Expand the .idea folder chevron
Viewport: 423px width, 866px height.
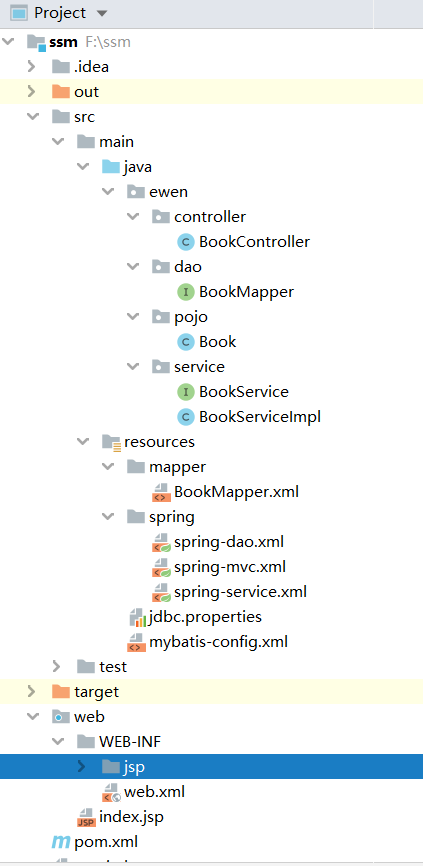point(31,67)
